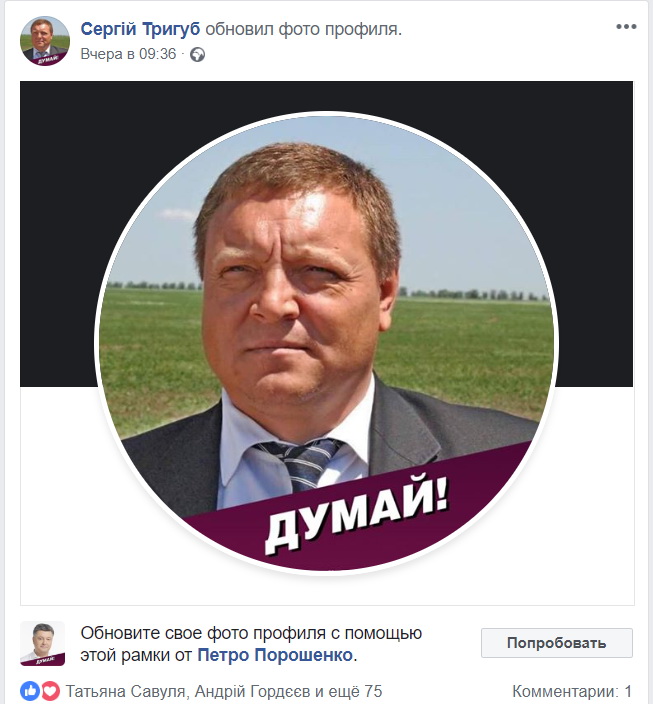The width and height of the screenshot is (653, 704).
Task: Click the ДУМАЙ! frame banner
Action: (357, 516)
